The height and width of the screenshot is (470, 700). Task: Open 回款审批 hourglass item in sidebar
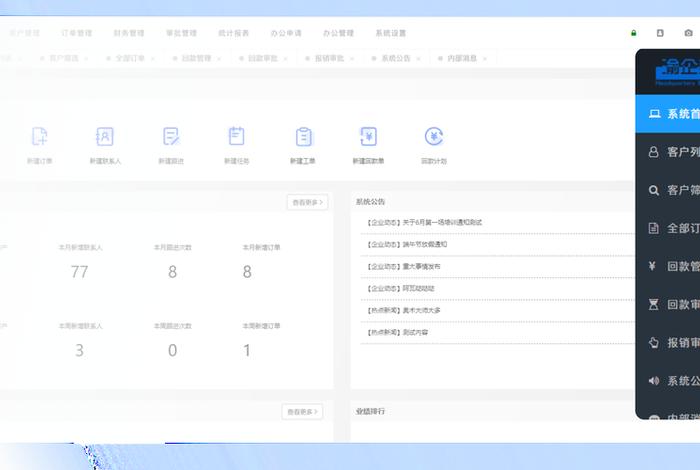[667, 304]
